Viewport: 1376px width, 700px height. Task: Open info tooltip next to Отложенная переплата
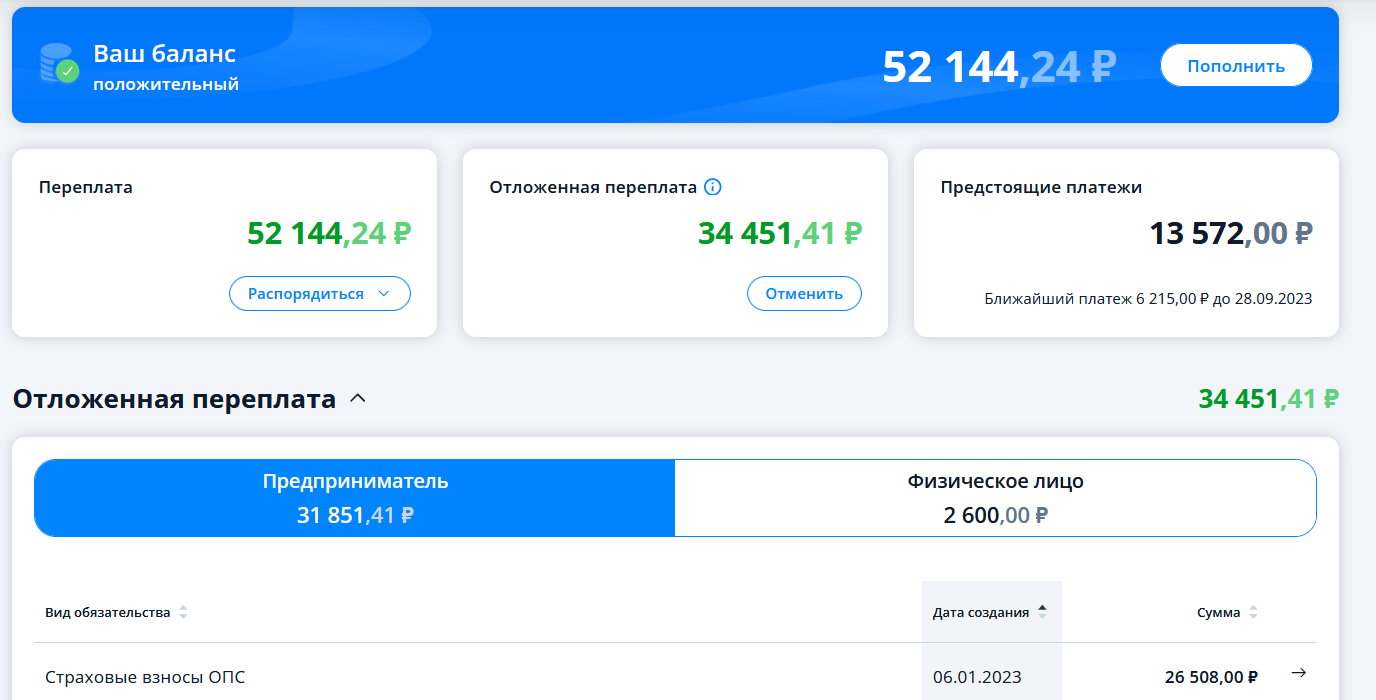click(x=713, y=187)
